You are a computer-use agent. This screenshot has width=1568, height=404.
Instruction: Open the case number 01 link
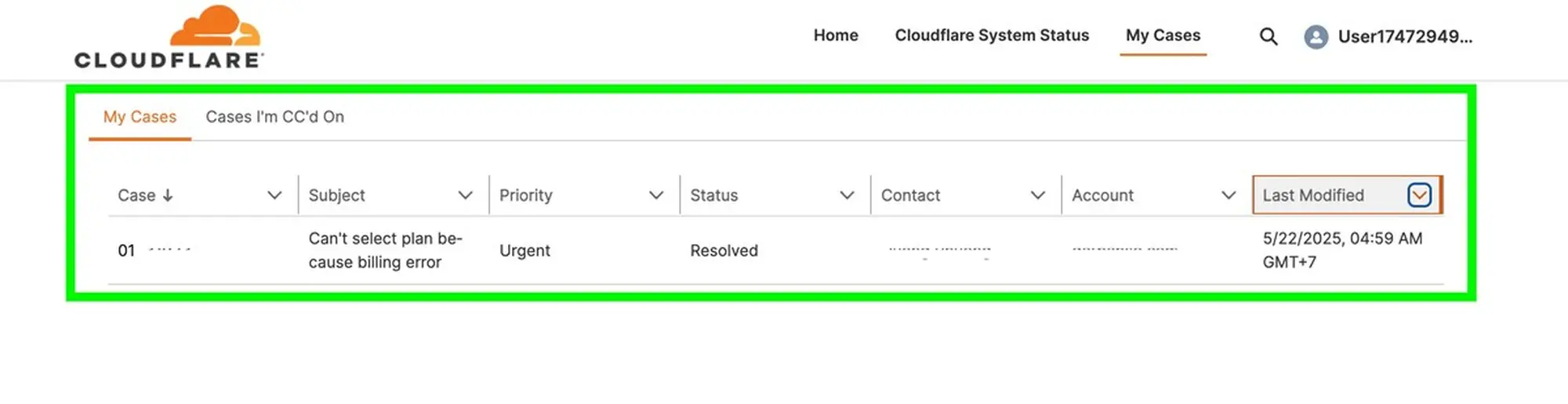[x=154, y=250]
